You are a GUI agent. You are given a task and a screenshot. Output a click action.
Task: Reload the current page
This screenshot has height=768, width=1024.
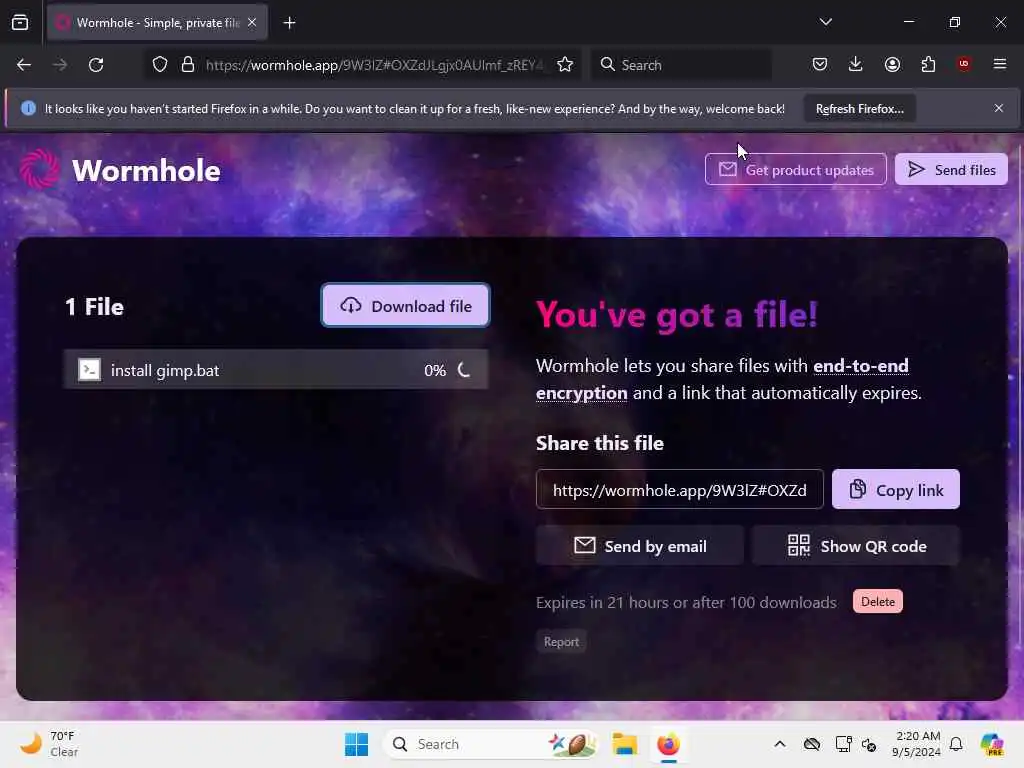tap(96, 65)
